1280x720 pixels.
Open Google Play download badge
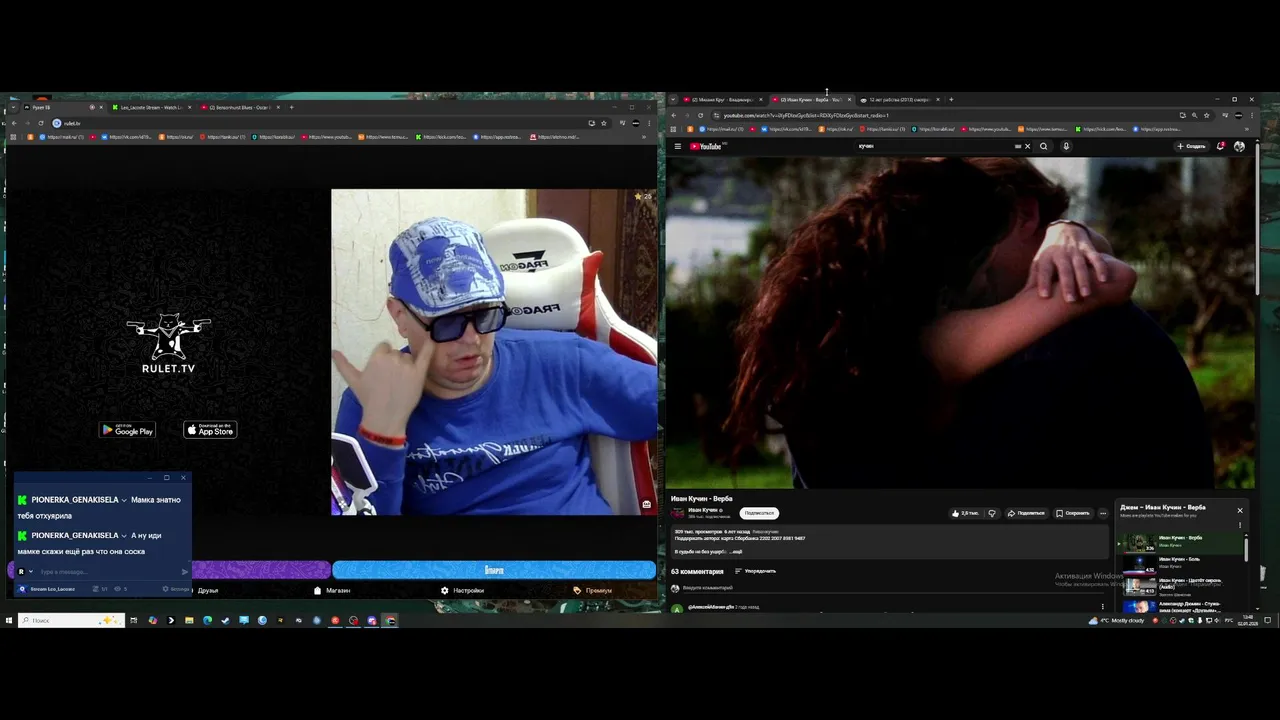[x=127, y=430]
